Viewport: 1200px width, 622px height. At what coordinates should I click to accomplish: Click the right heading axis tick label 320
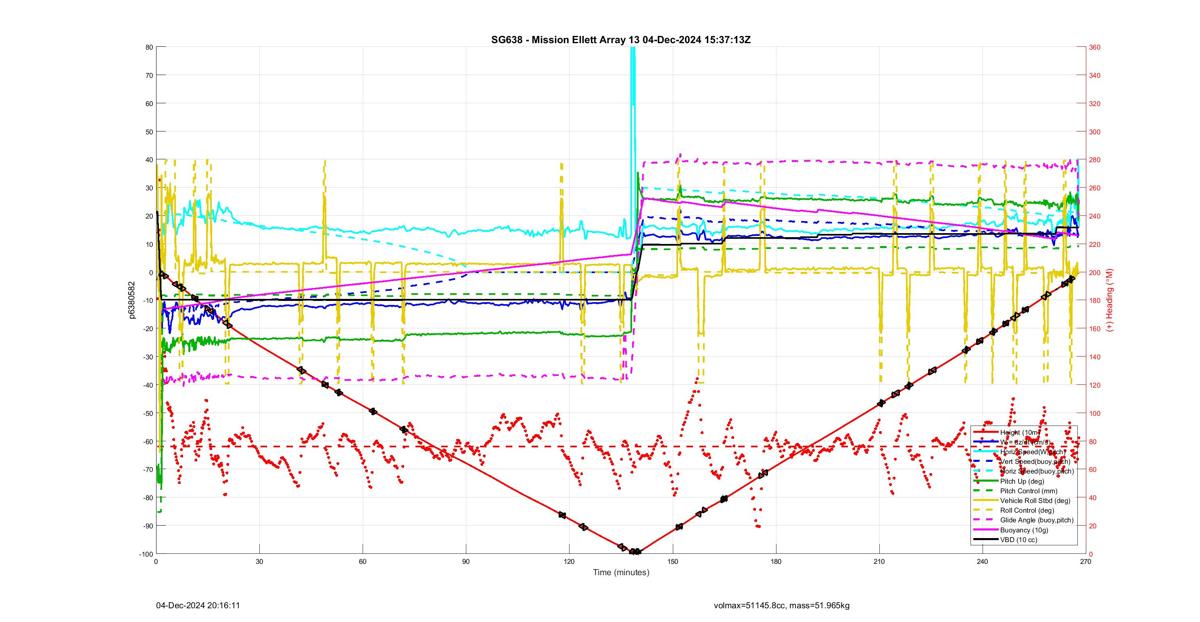[1095, 103]
